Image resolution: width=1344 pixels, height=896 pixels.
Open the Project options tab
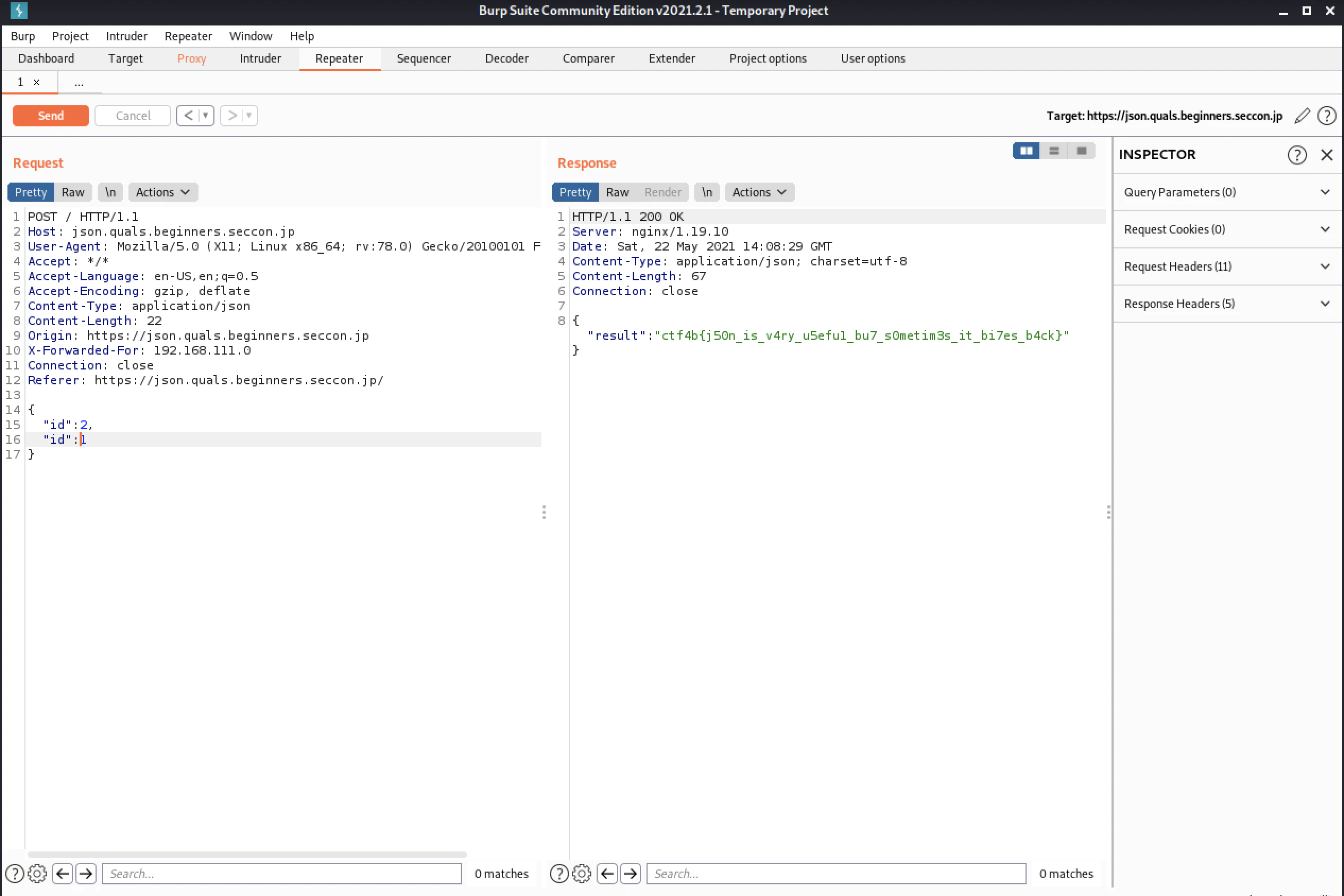point(768,59)
